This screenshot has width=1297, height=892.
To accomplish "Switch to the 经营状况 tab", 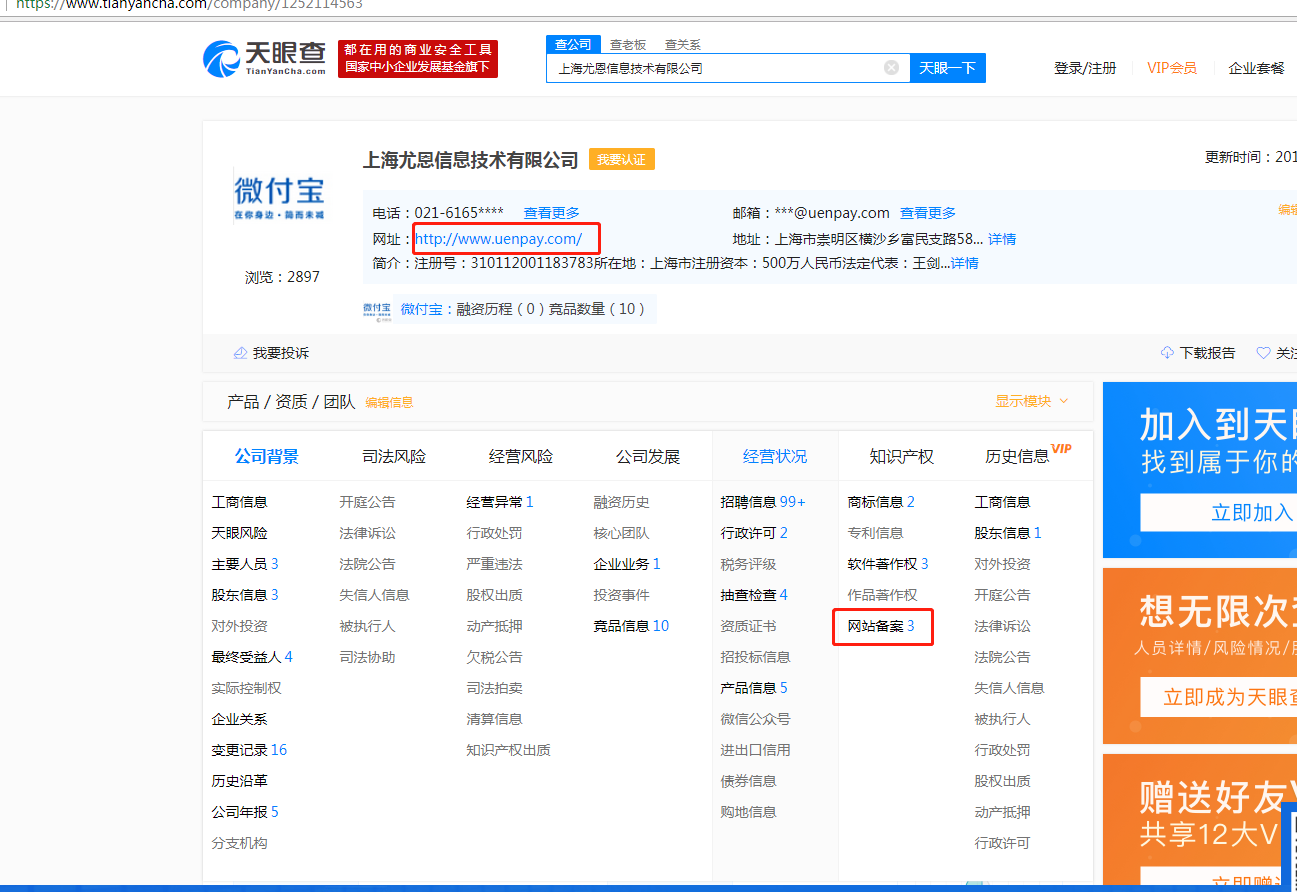I will pos(775,457).
